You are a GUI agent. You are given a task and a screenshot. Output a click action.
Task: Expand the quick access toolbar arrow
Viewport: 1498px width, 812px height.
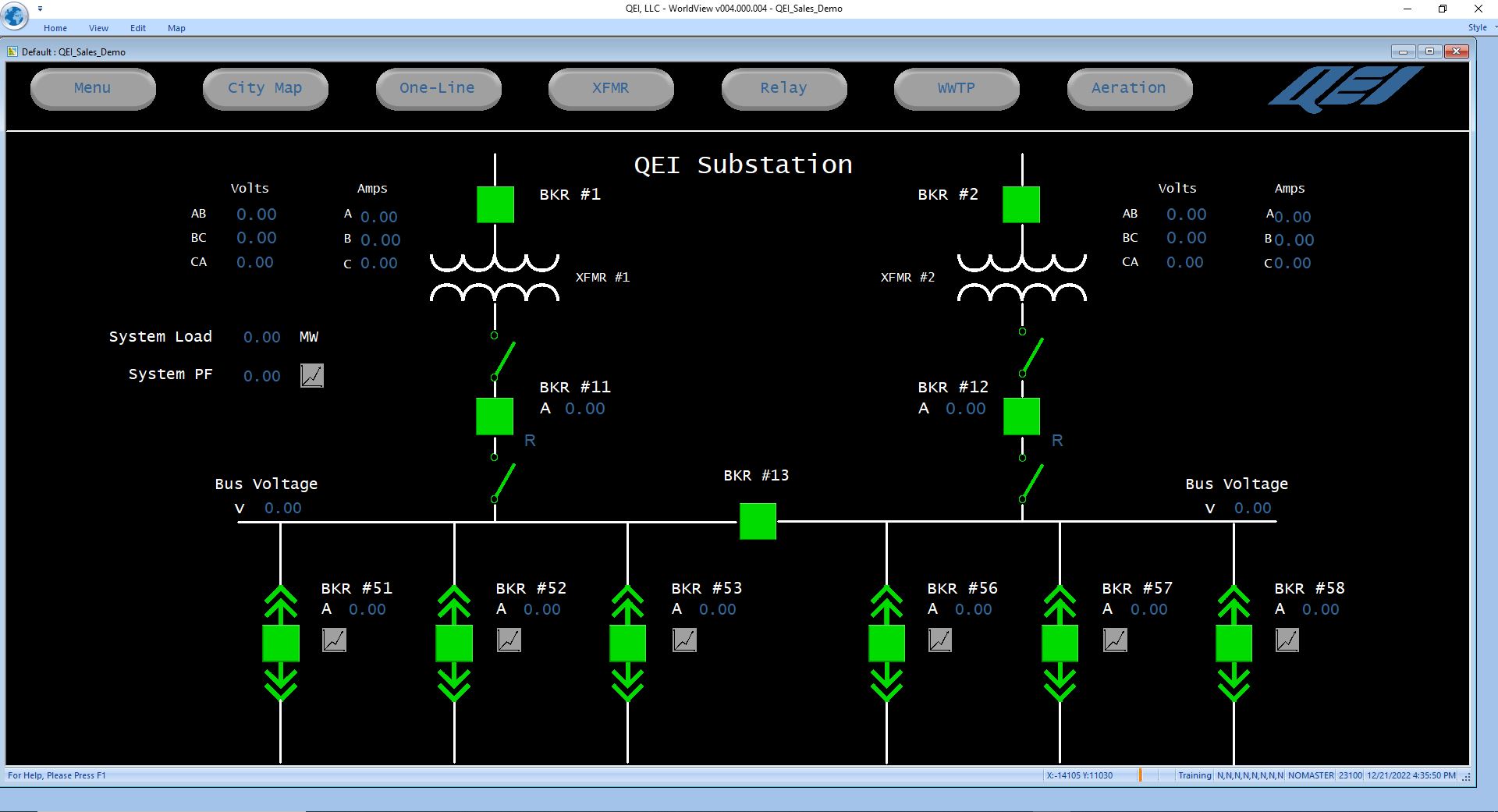(x=40, y=9)
